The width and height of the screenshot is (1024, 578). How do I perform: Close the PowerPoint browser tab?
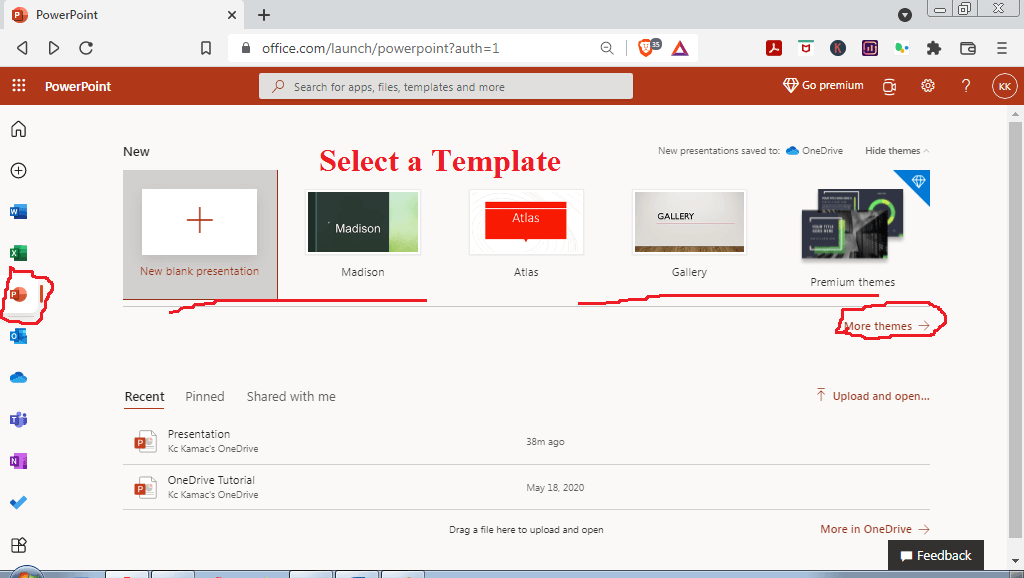coord(232,14)
